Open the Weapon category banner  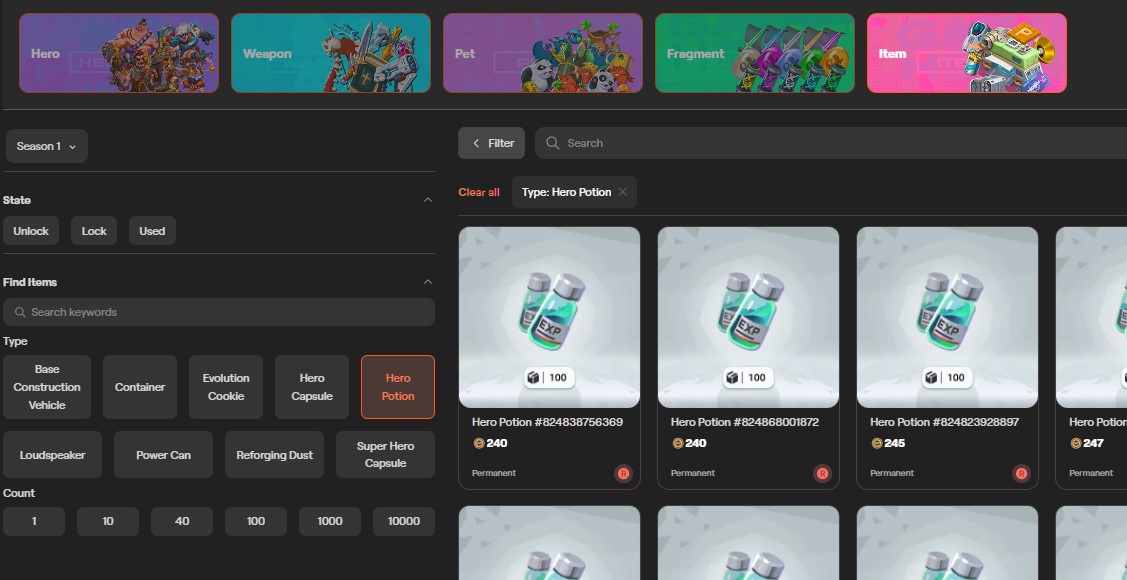pos(331,53)
